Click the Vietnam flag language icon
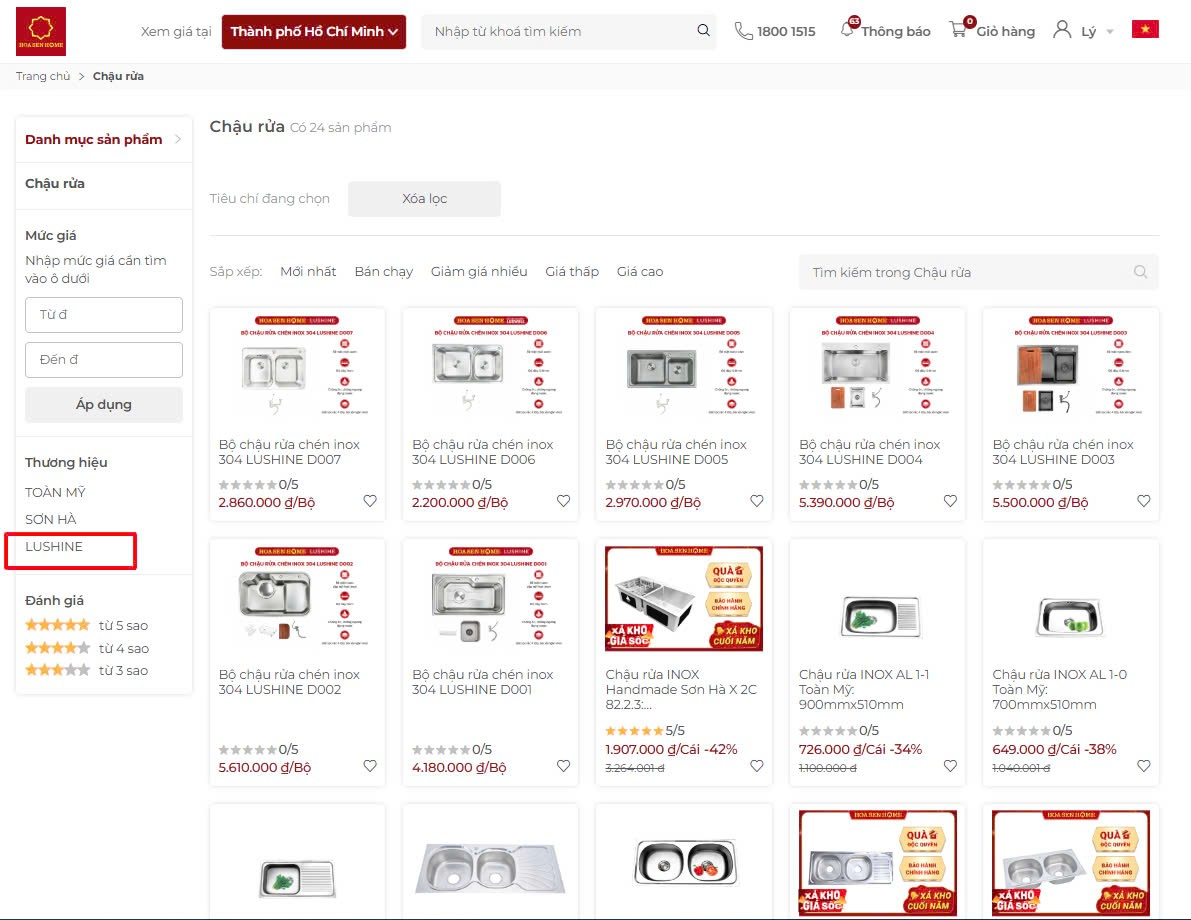Viewport: 1191px width, 920px height. (1145, 30)
